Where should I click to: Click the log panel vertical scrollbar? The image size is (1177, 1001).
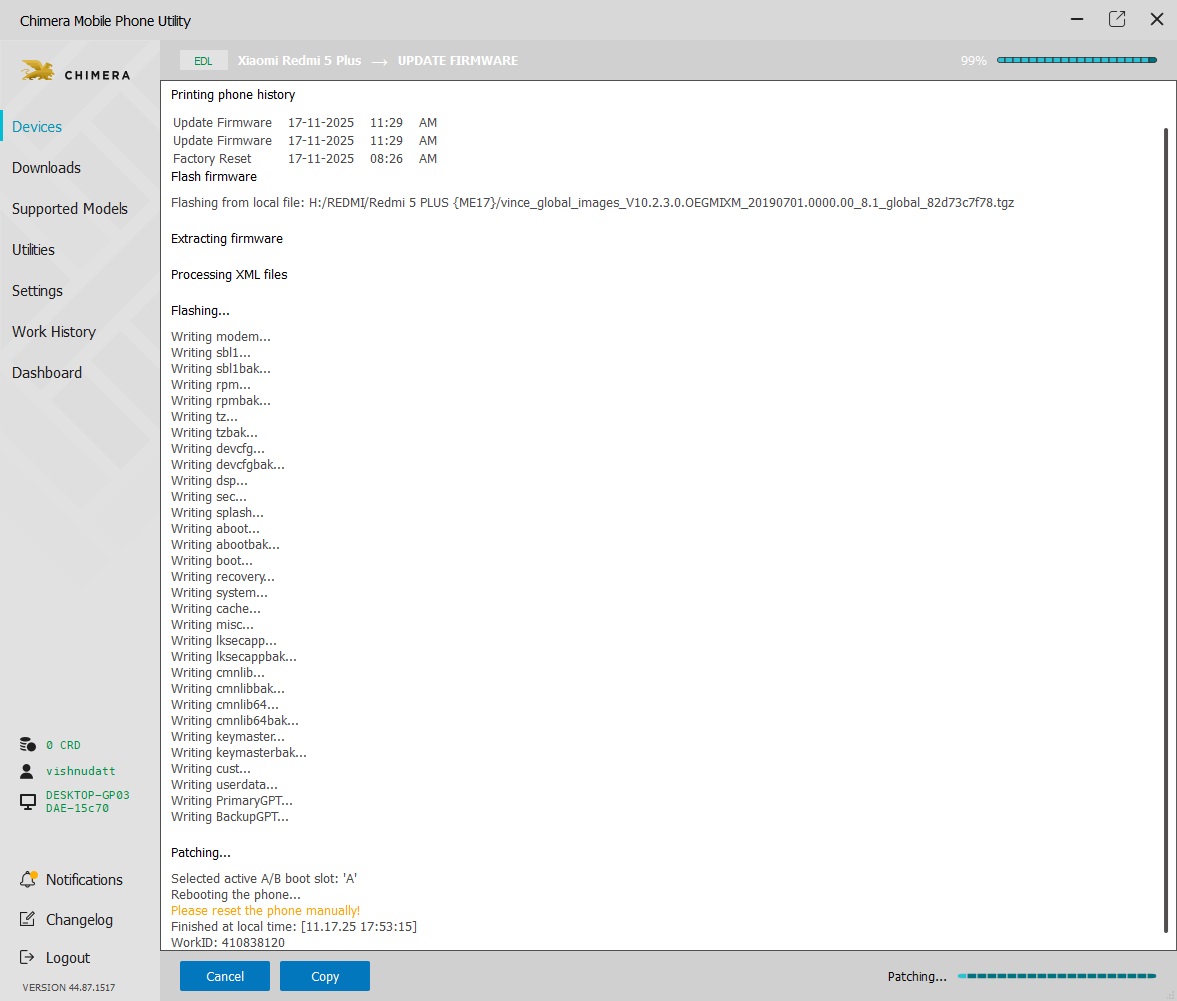coord(1166,530)
